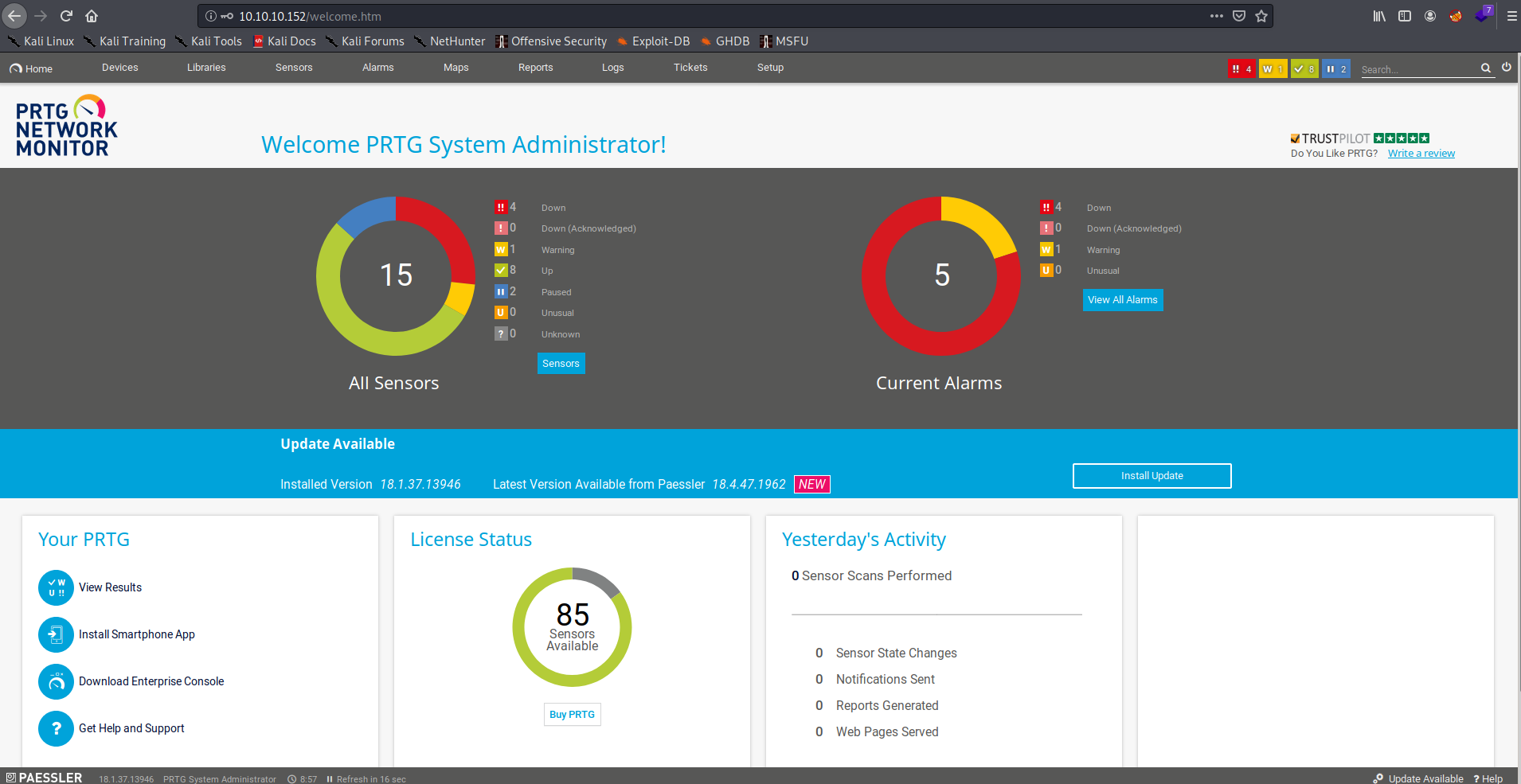Select the View Results icon
The image size is (1521, 784).
[55, 587]
